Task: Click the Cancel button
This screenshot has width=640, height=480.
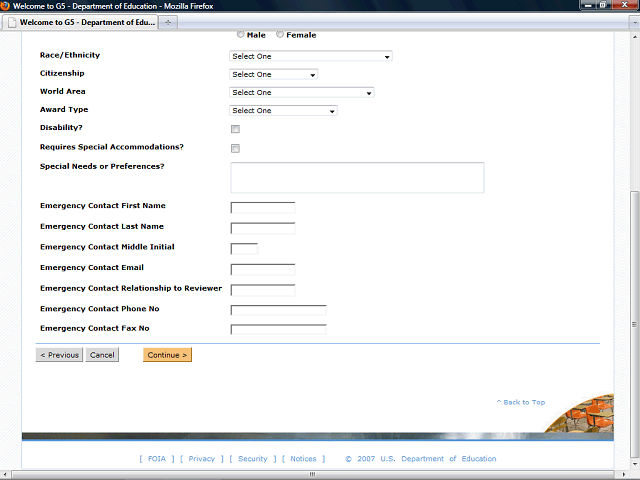Action: pyautogui.click(x=102, y=355)
